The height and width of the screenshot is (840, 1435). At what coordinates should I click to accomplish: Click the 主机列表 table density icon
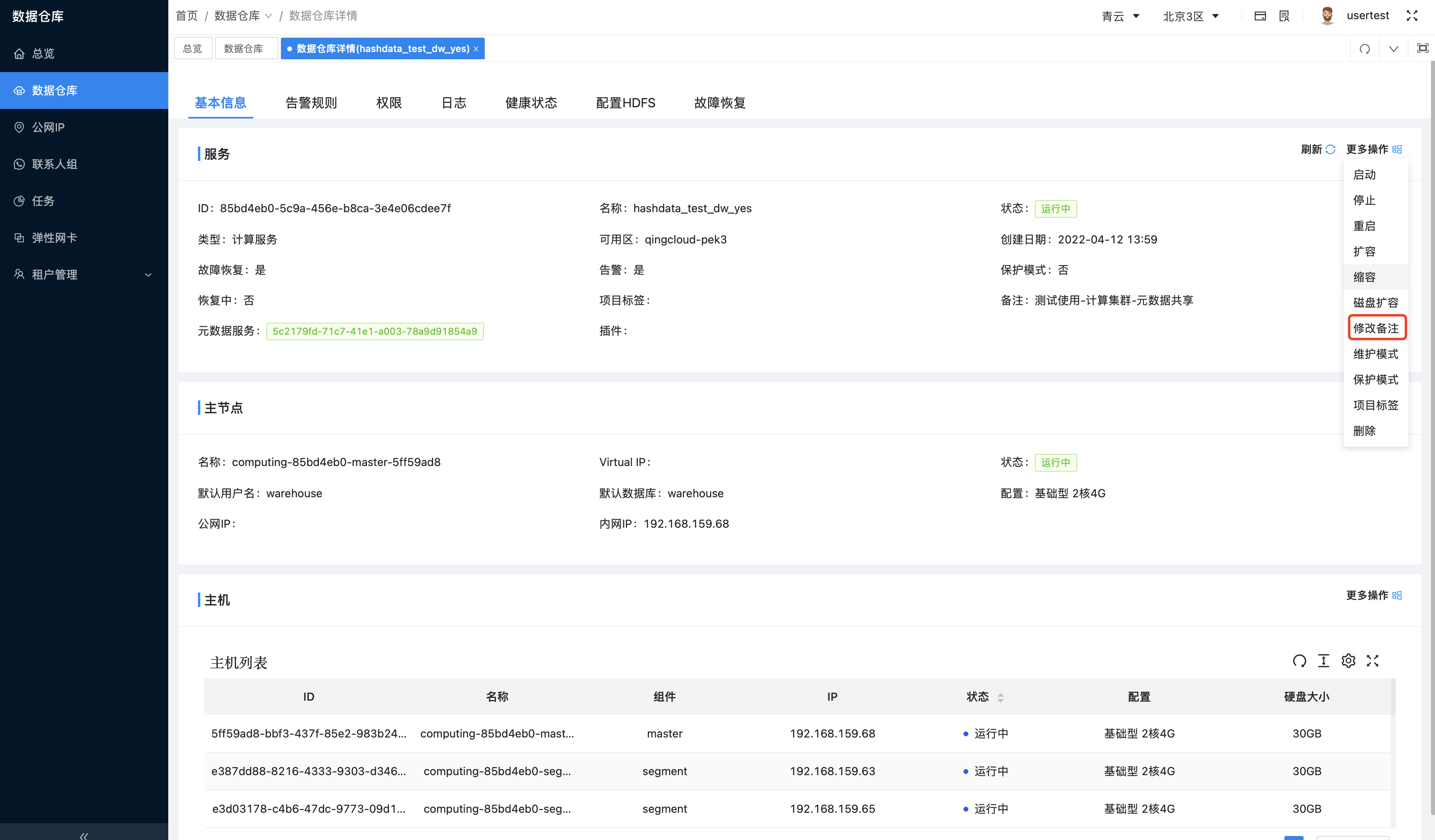pyautogui.click(x=1323, y=661)
